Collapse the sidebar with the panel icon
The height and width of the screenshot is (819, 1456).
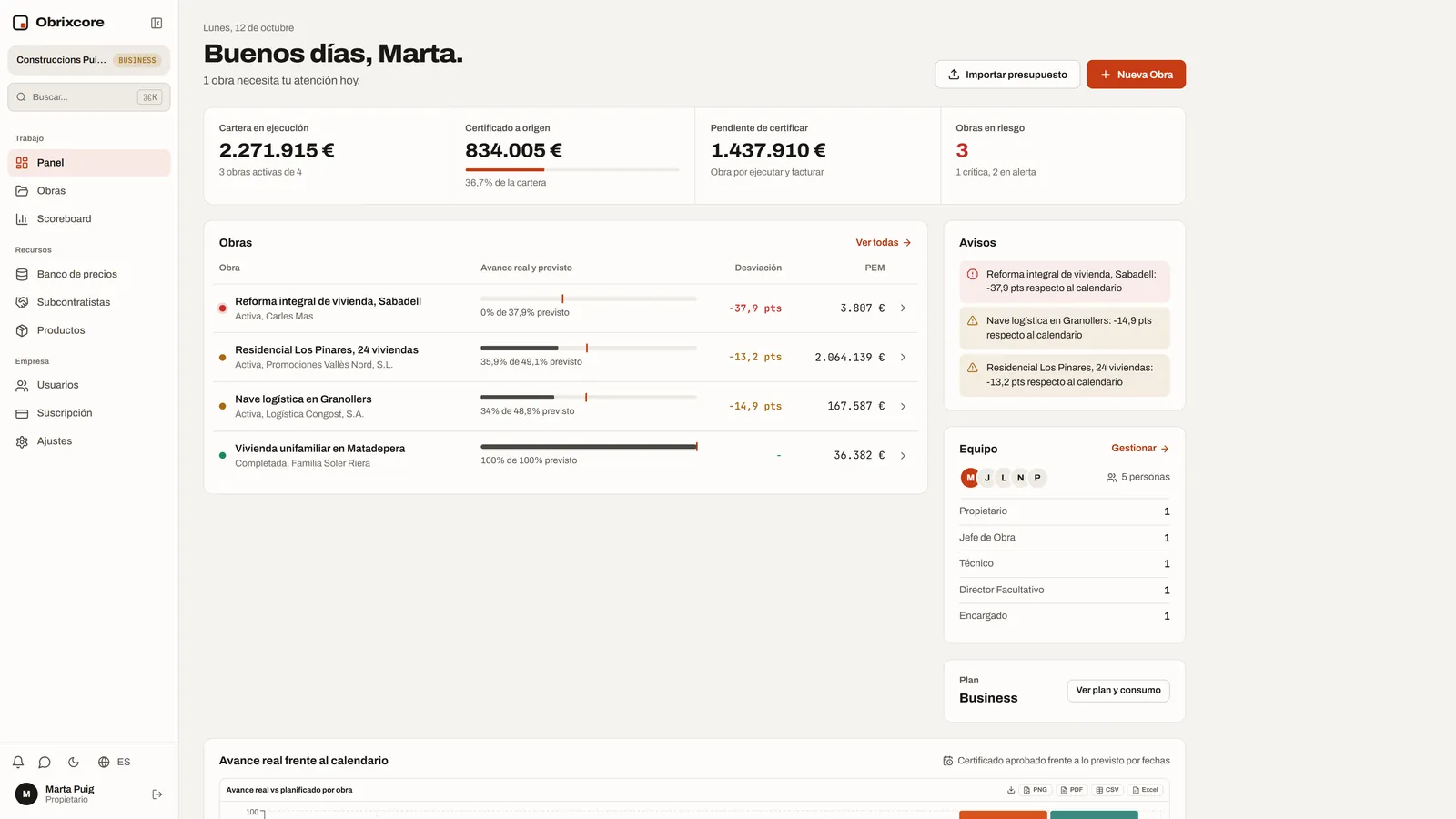coord(157,23)
